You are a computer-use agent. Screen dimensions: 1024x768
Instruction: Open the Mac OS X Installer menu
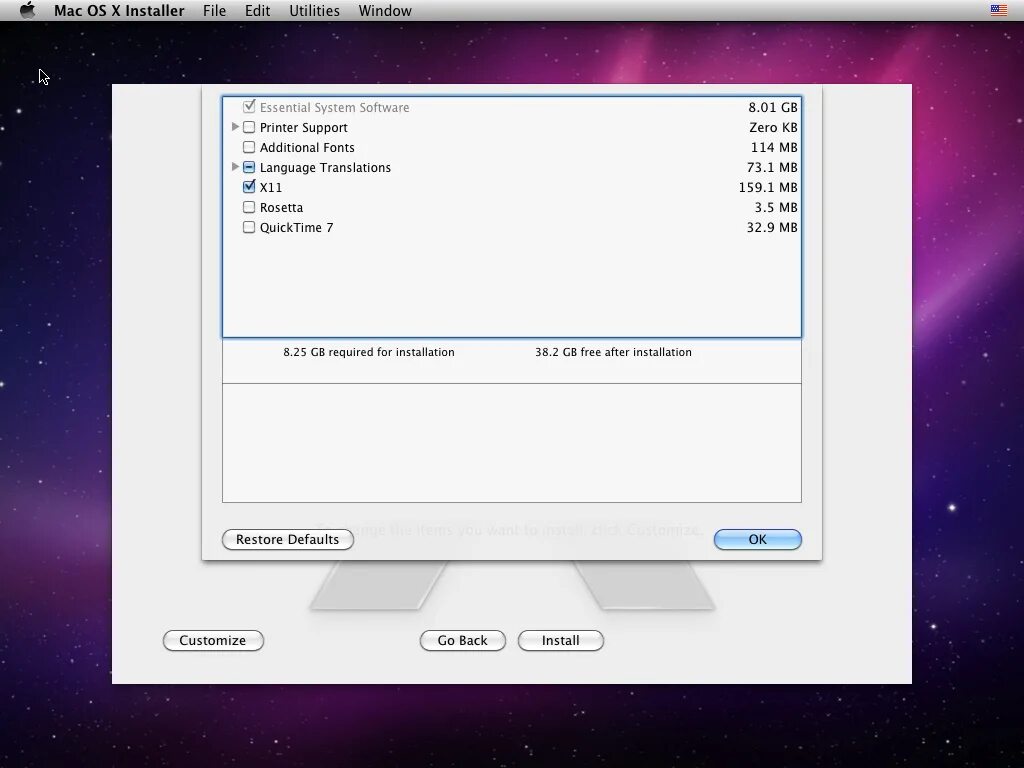119,10
